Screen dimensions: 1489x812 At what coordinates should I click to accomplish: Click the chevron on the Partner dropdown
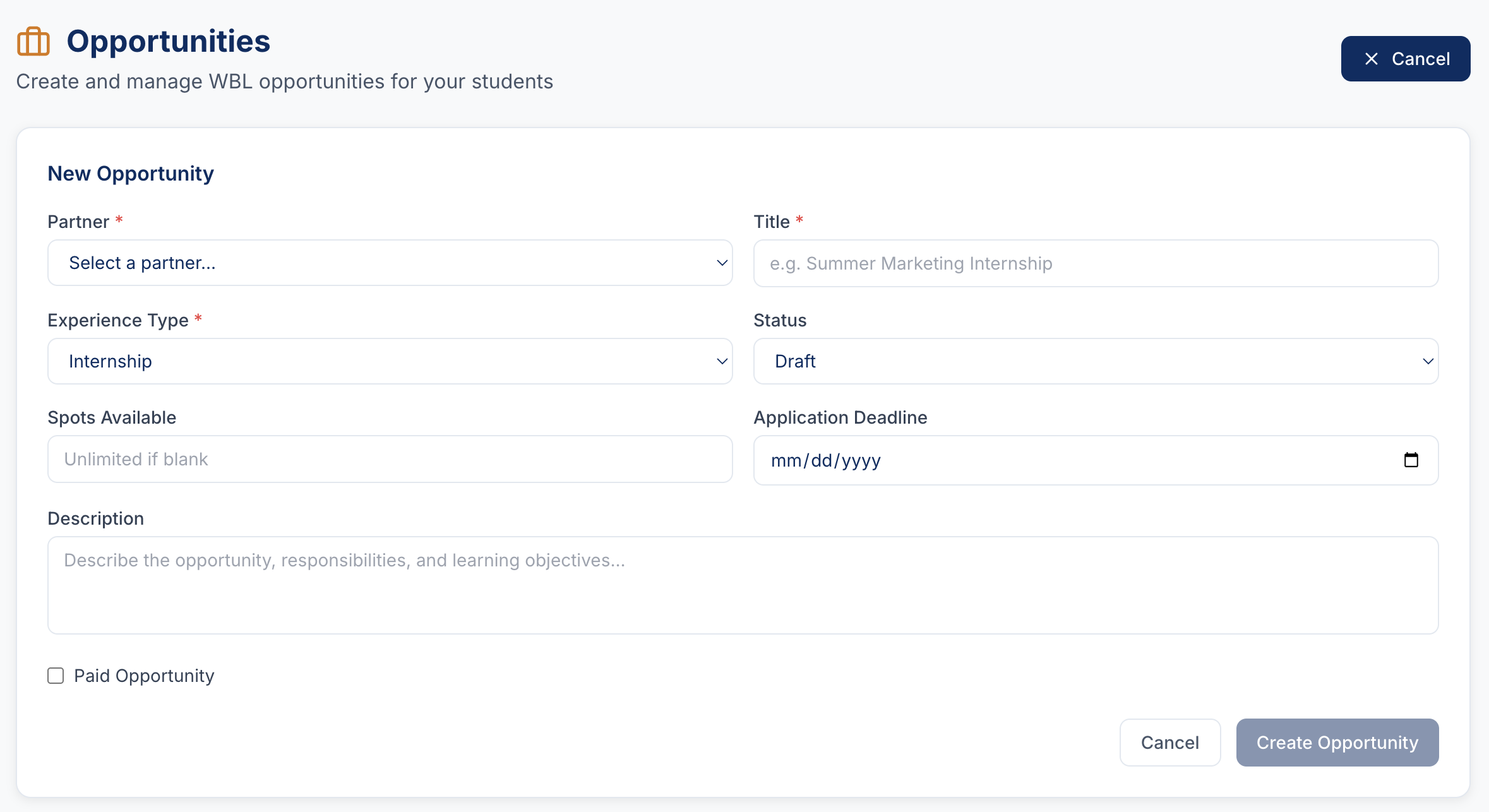point(721,263)
